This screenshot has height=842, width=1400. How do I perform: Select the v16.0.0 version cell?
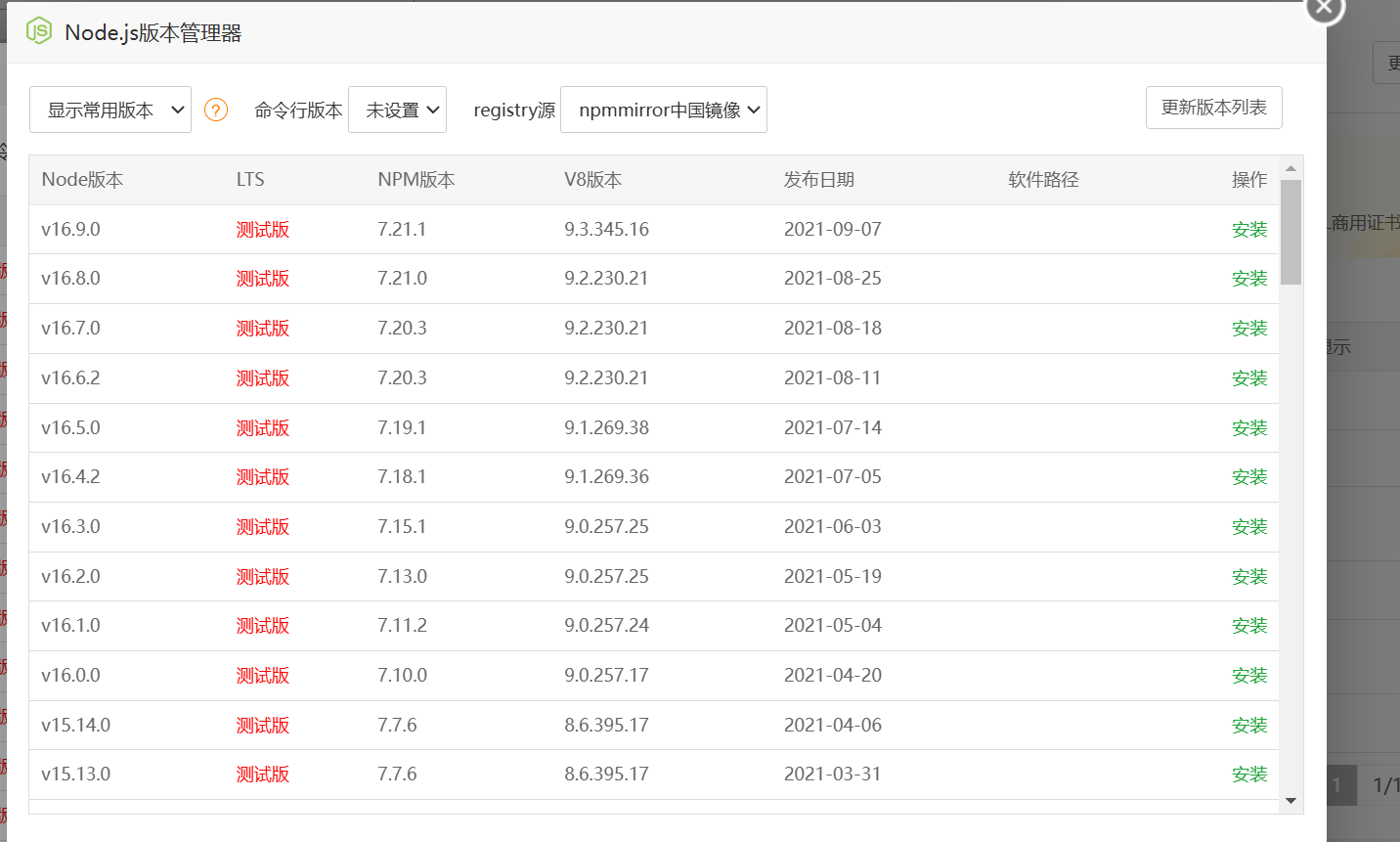click(x=70, y=676)
